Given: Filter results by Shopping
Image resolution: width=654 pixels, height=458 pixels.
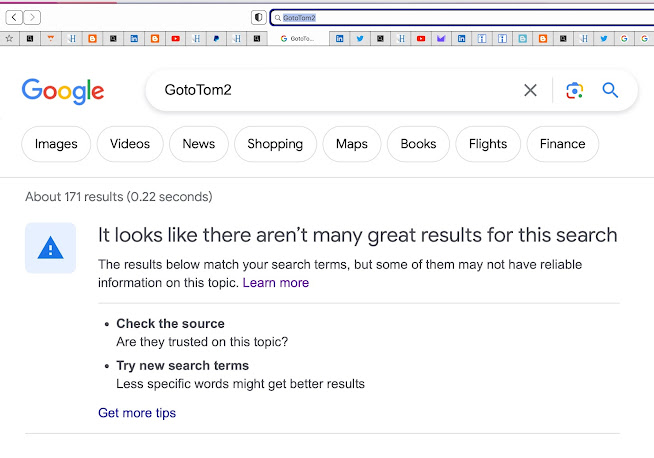Looking at the screenshot, I should (275, 144).
